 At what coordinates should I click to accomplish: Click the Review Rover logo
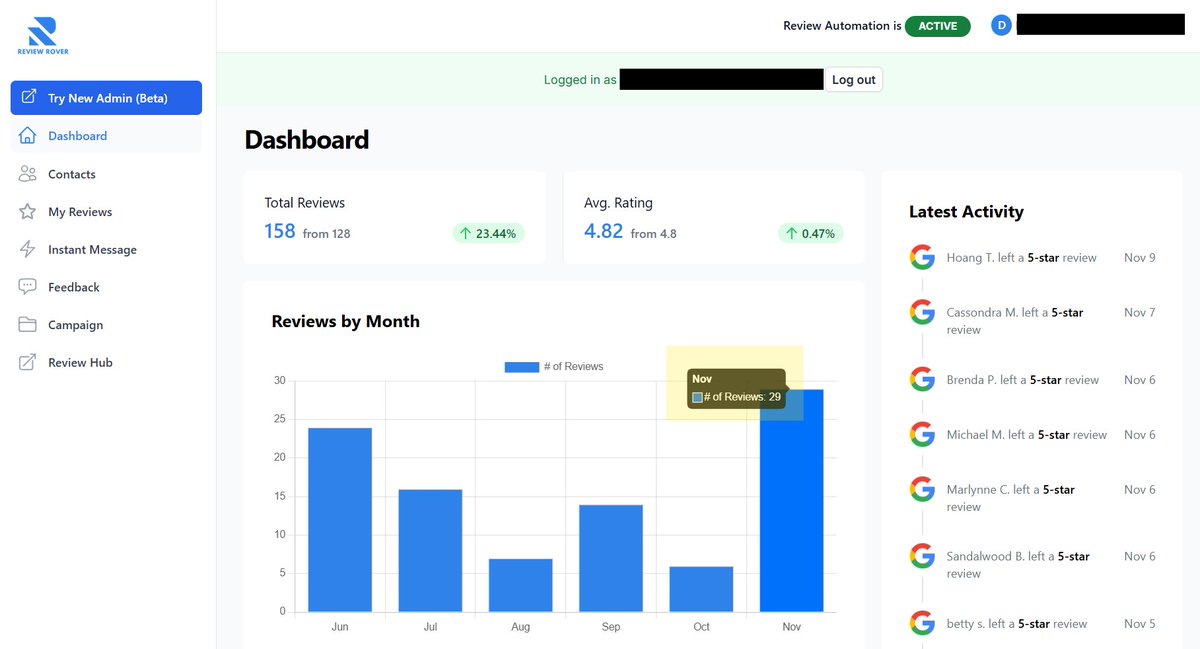pyautogui.click(x=41, y=33)
